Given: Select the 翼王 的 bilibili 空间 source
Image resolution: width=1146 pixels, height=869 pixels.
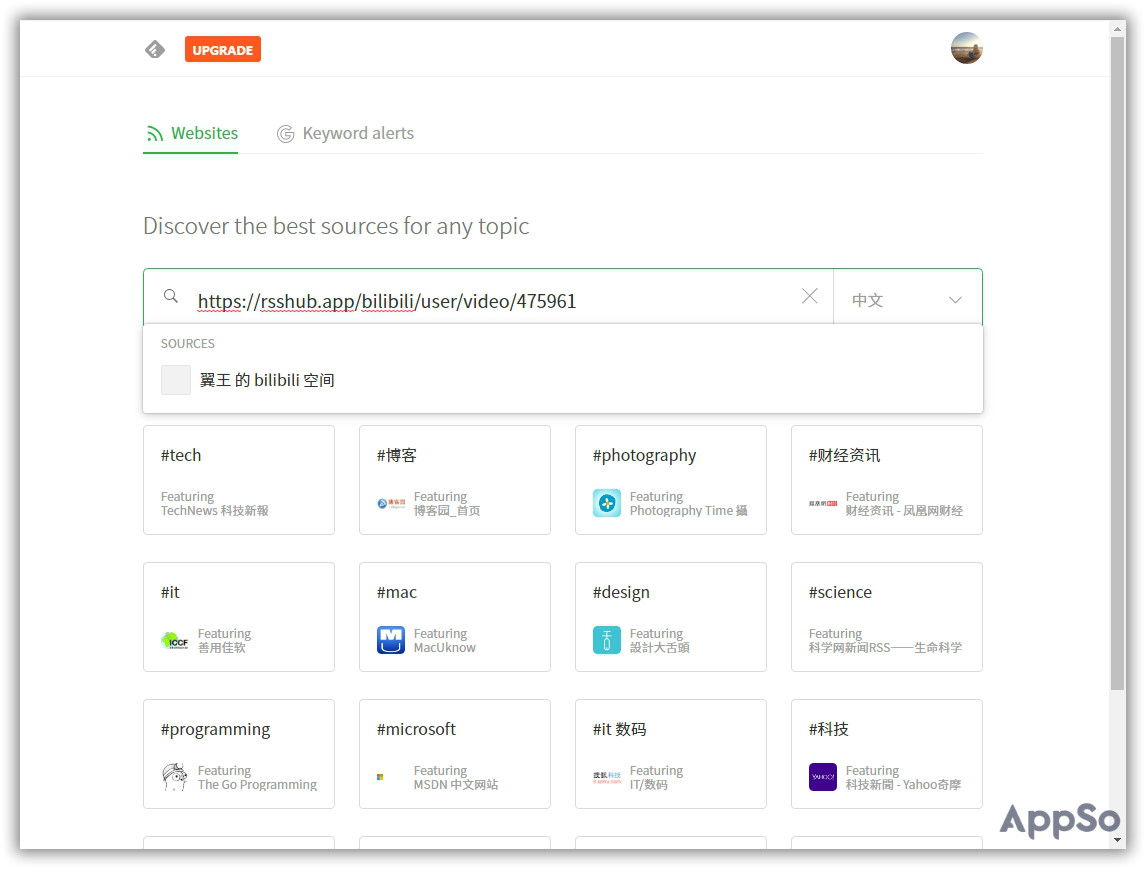Looking at the screenshot, I should (x=563, y=380).
